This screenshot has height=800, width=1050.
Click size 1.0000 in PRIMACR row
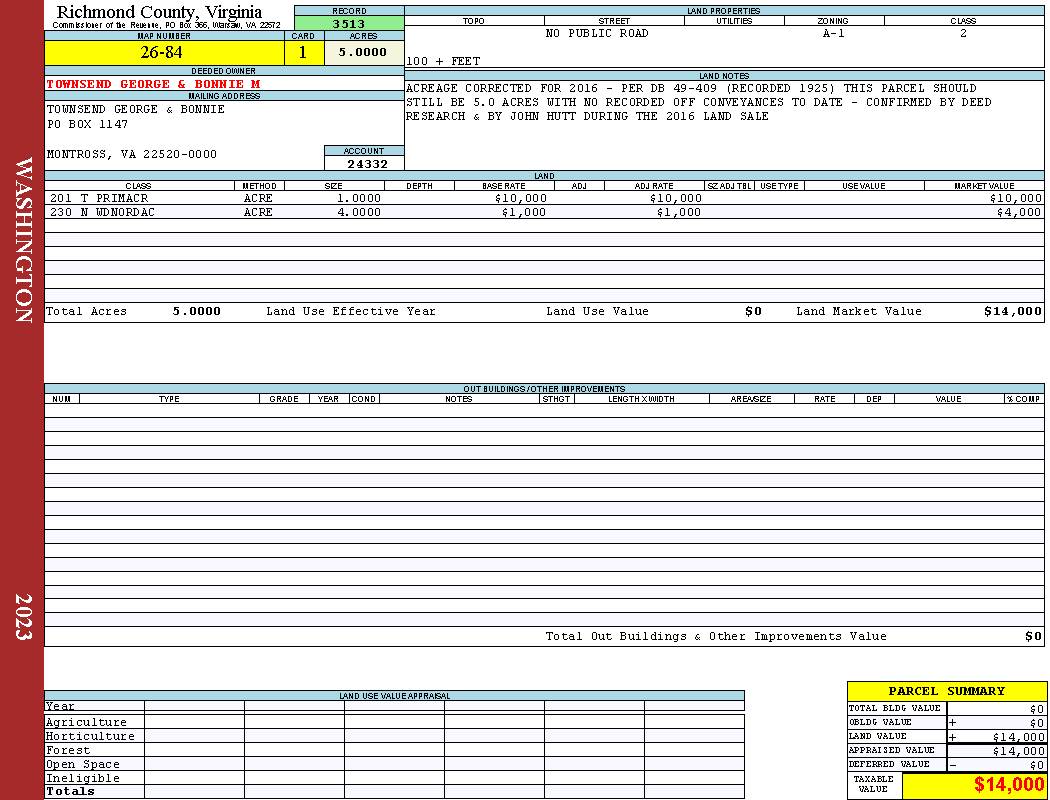(359, 198)
